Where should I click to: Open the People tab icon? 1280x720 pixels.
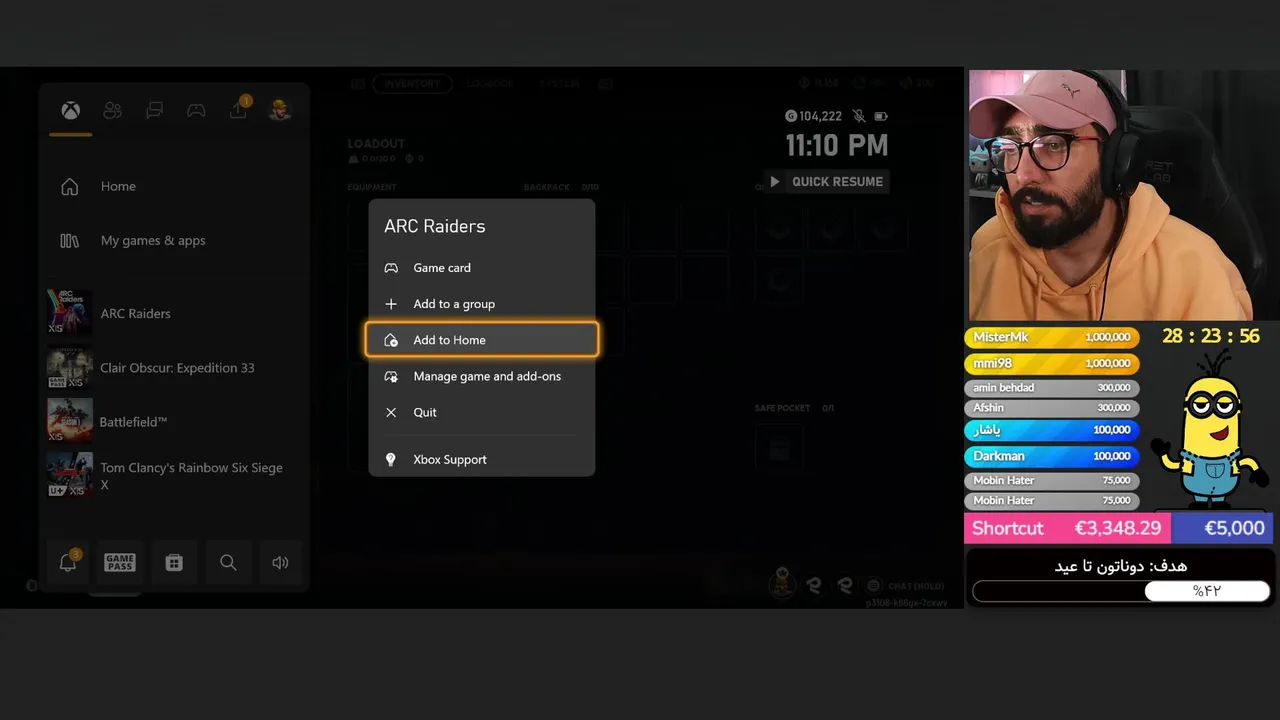tap(112, 111)
